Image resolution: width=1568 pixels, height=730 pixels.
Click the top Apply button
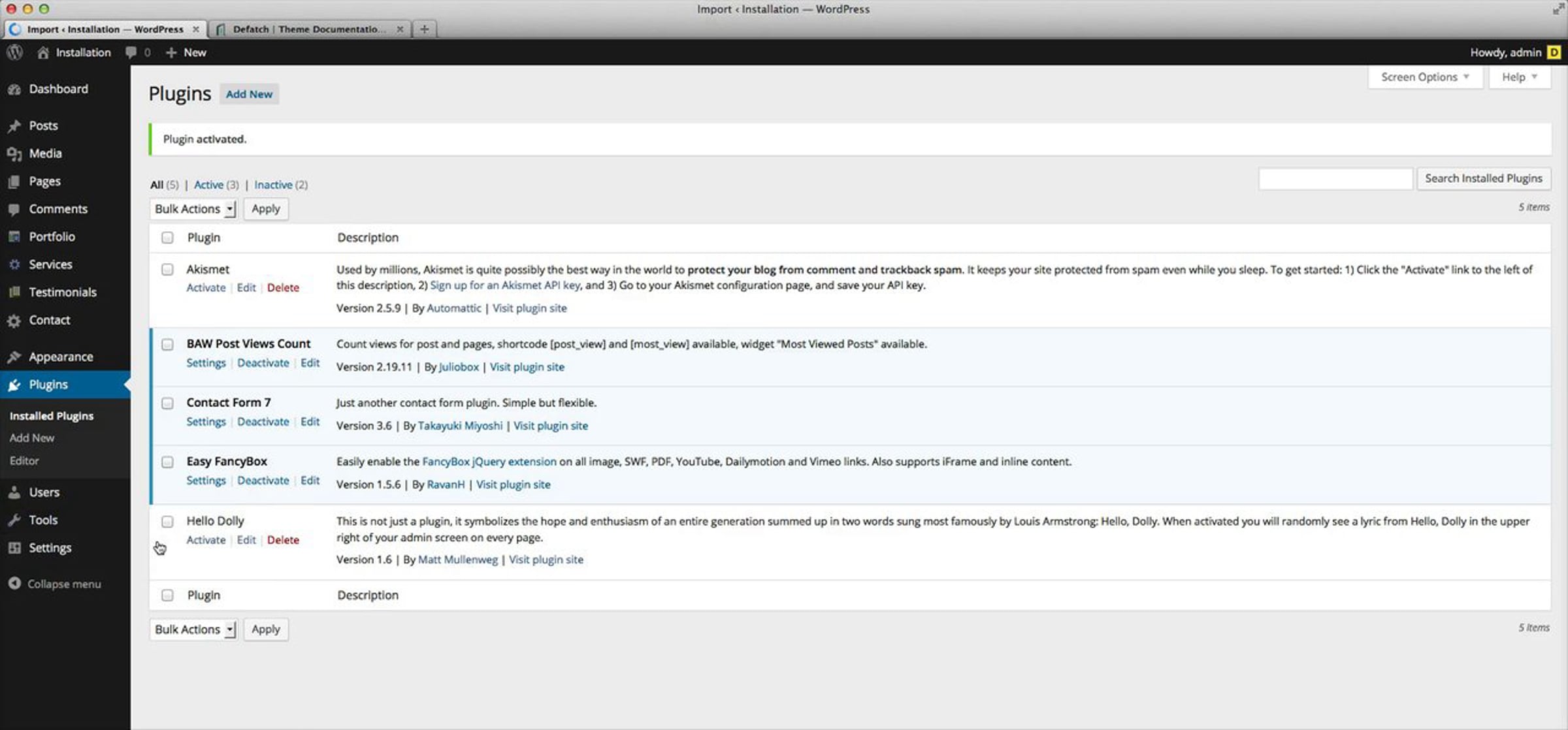[x=266, y=209]
